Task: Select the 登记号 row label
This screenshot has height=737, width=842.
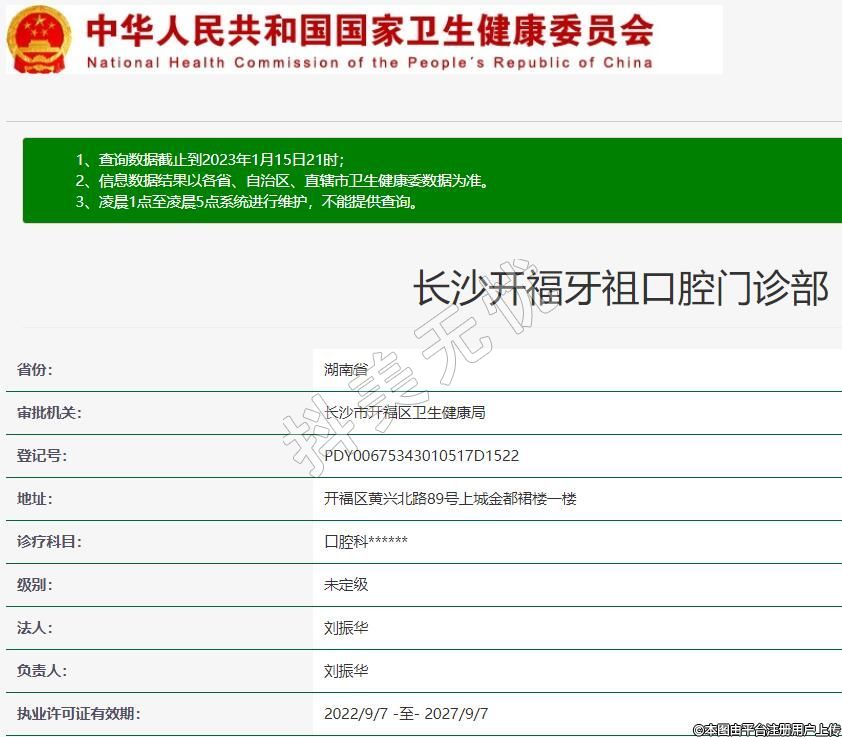Action: (x=42, y=456)
